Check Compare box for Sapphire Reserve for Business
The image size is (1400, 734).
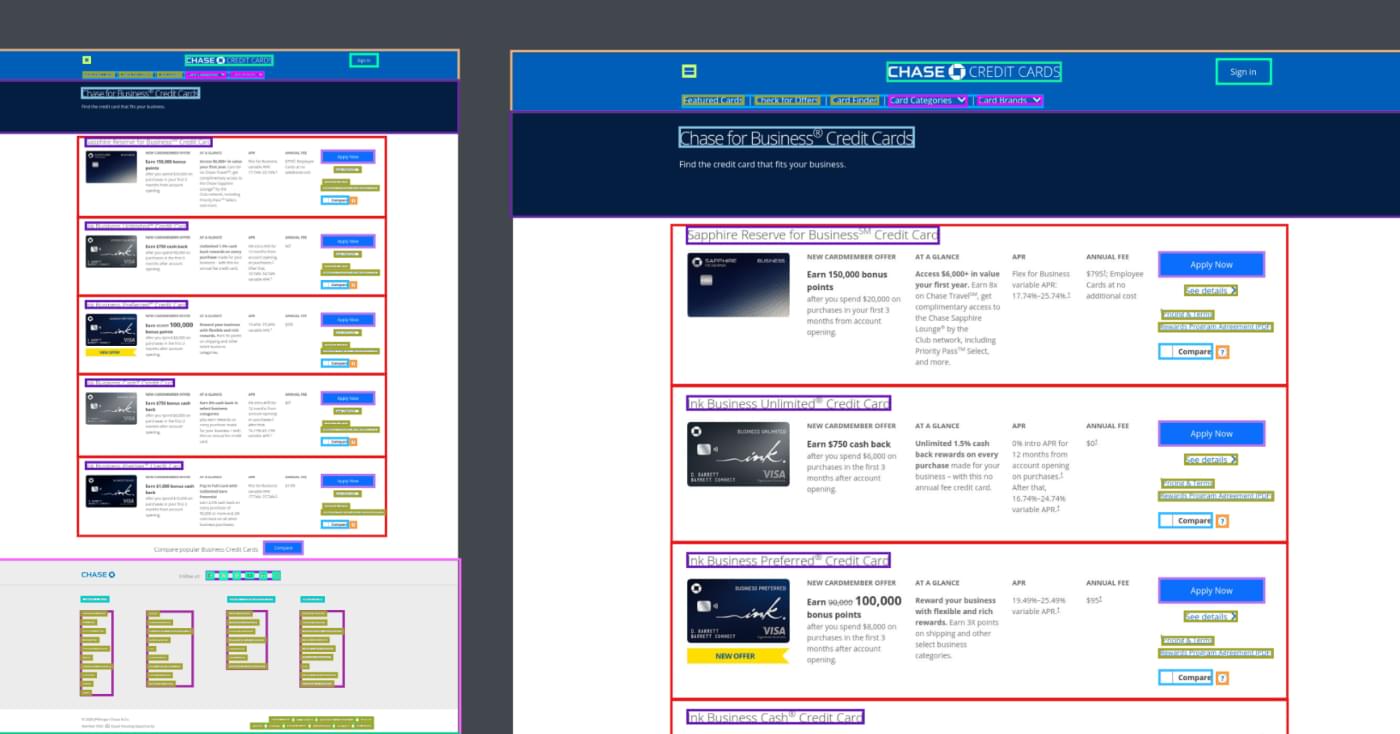1167,352
